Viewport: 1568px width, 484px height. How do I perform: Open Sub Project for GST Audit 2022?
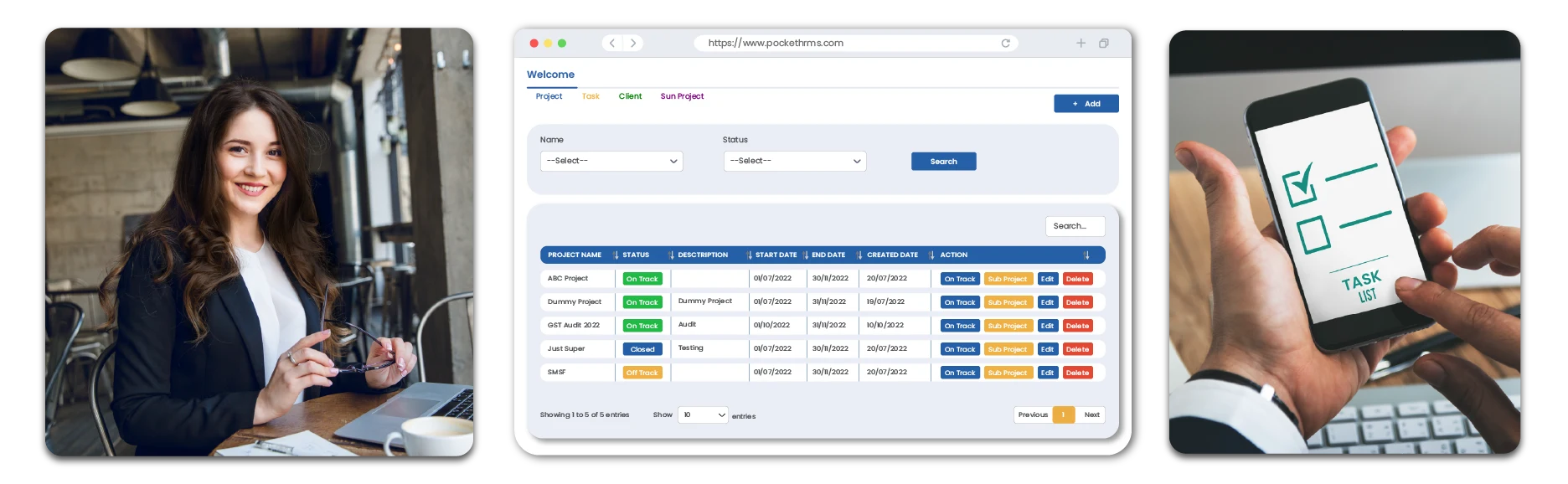tap(1008, 326)
